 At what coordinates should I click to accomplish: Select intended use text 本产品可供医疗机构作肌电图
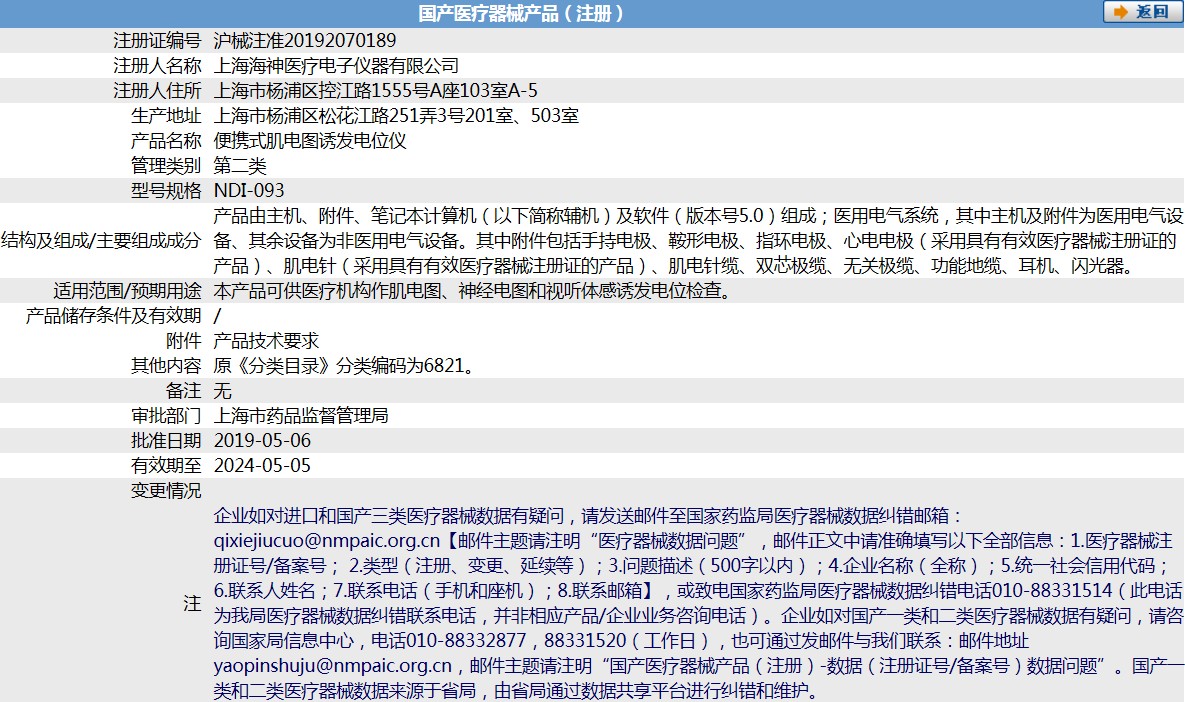pyautogui.click(x=327, y=290)
